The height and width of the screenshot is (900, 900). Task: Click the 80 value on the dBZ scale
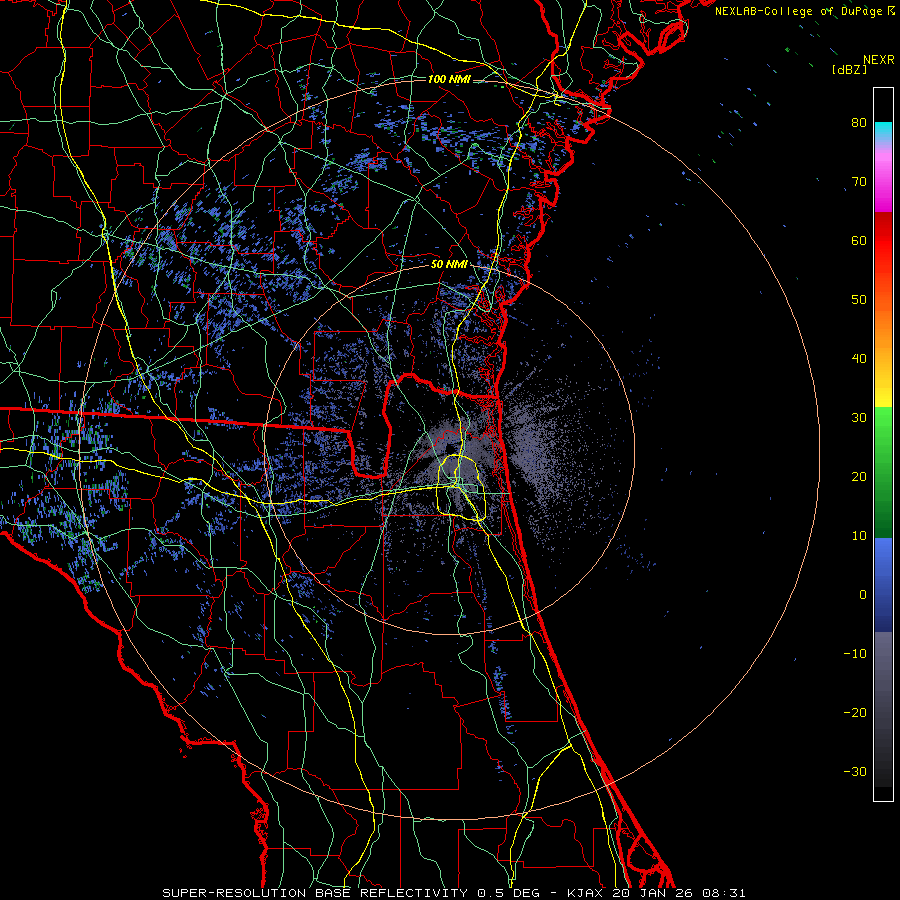pyautogui.click(x=859, y=123)
